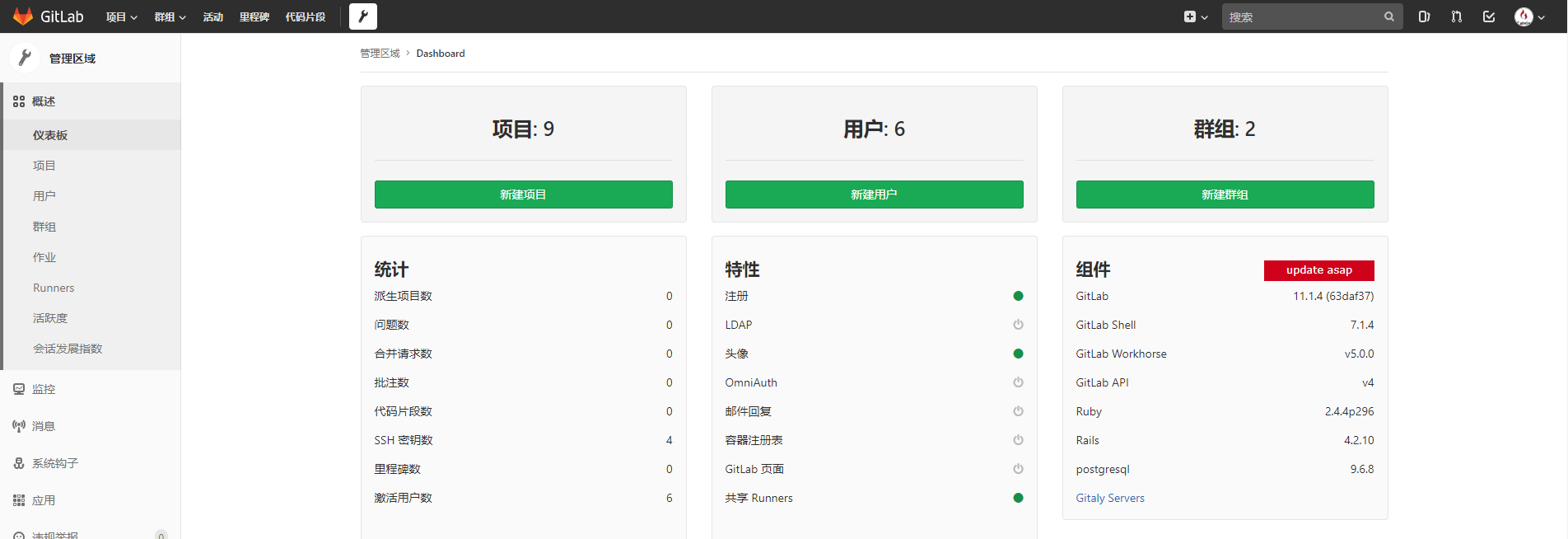Click the Dashboard breadcrumb
The width and height of the screenshot is (1568, 539).
tap(441, 54)
